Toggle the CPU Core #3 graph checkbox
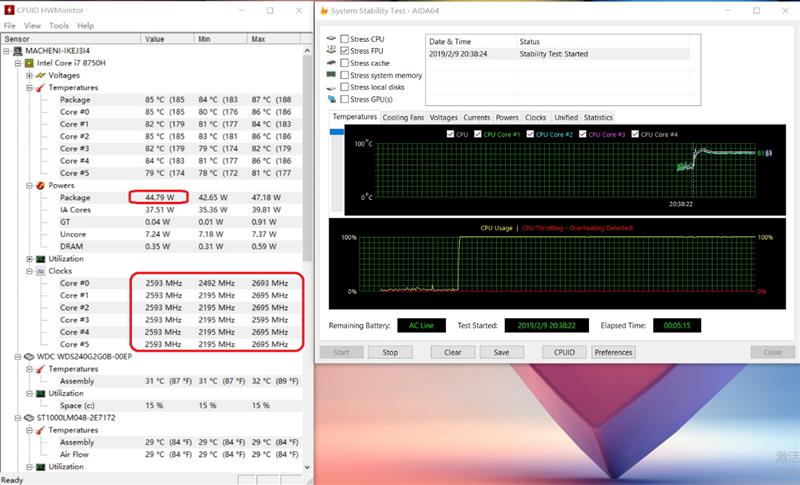Image resolution: width=800 pixels, height=485 pixels. coord(583,134)
